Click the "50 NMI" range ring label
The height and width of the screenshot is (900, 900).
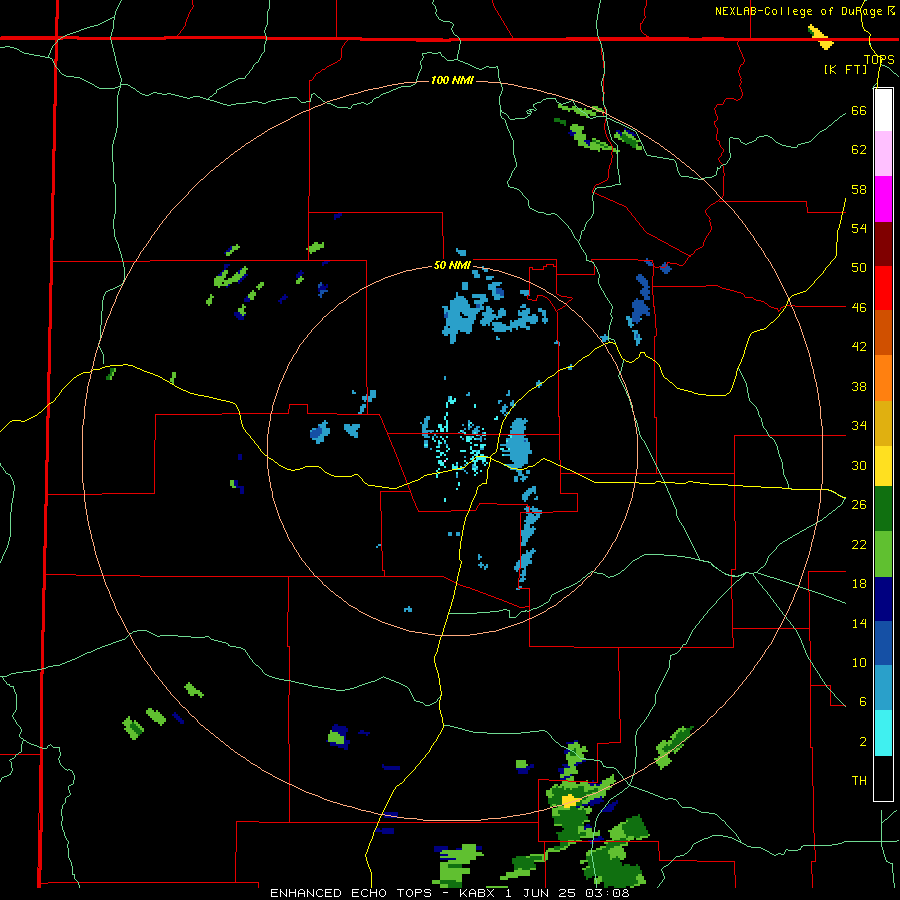[452, 265]
